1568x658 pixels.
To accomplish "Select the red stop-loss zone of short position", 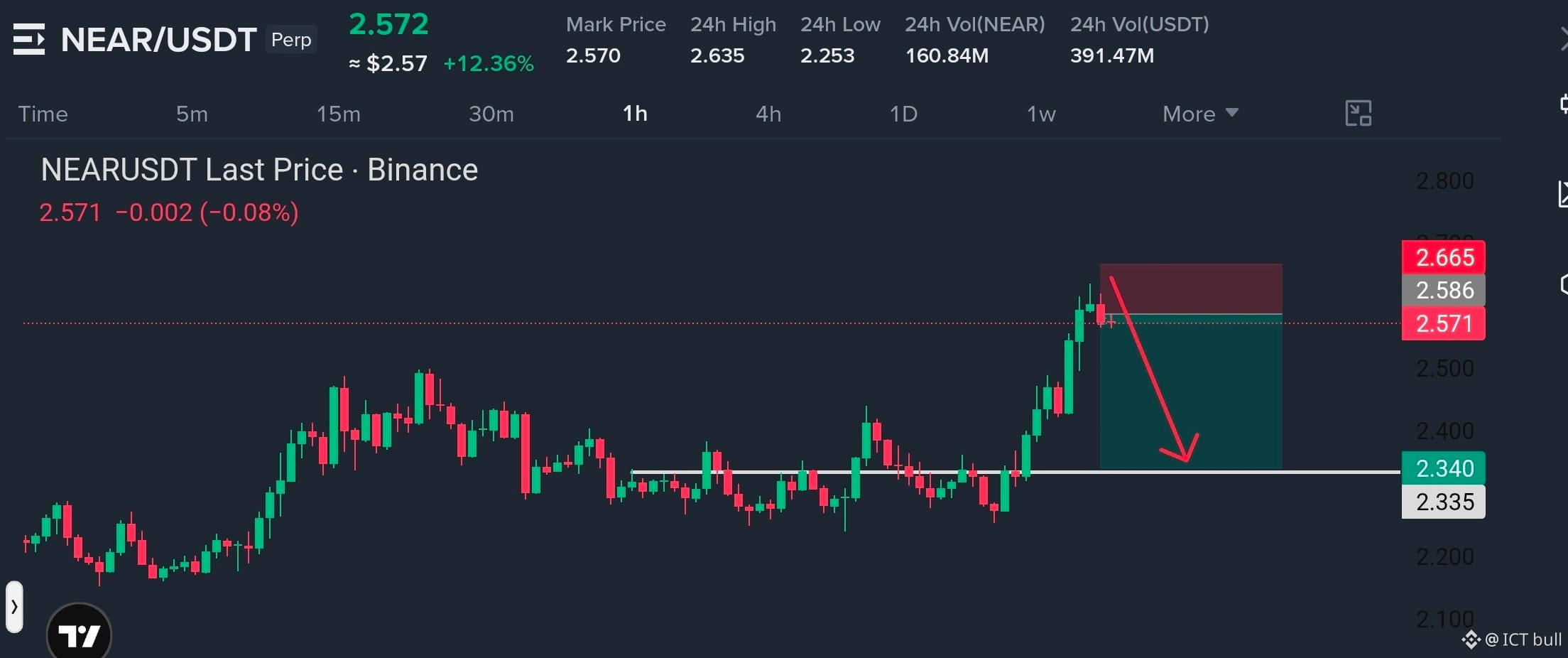I will pos(1191,288).
